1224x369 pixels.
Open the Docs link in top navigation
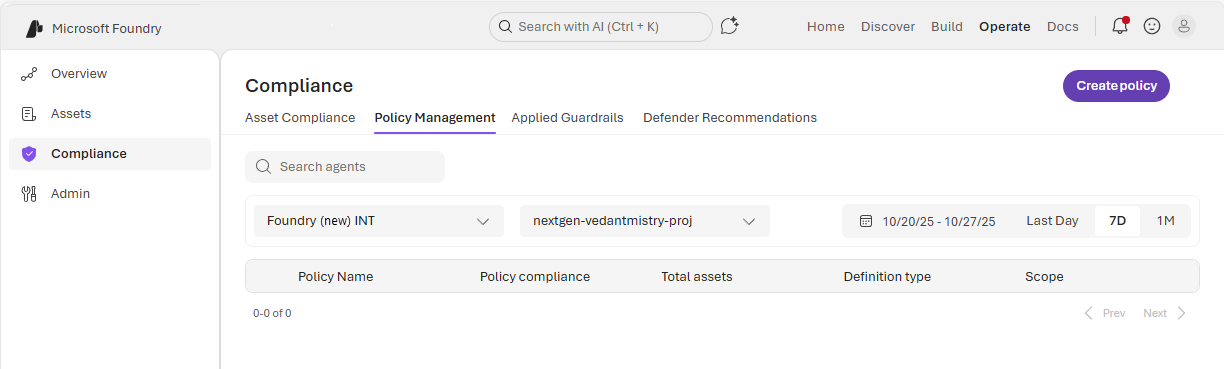pyautogui.click(x=1062, y=27)
